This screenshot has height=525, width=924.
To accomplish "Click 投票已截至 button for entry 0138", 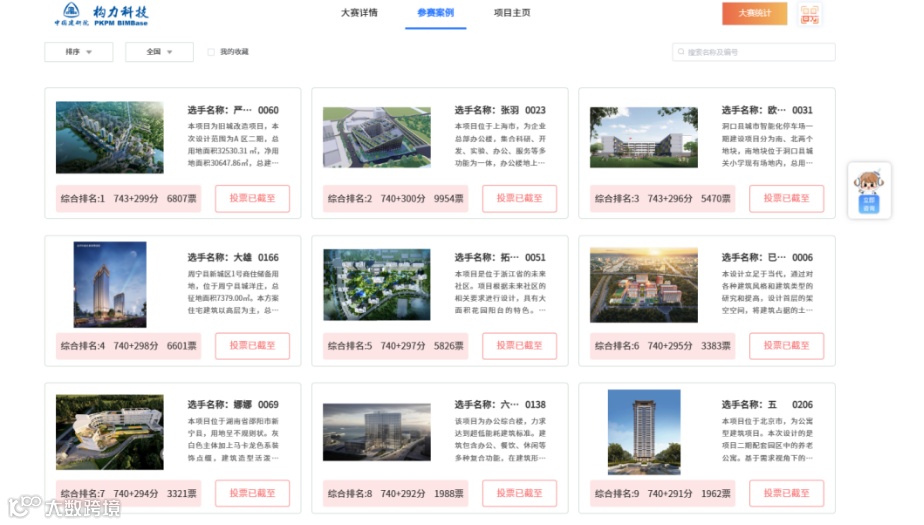I will point(519,493).
